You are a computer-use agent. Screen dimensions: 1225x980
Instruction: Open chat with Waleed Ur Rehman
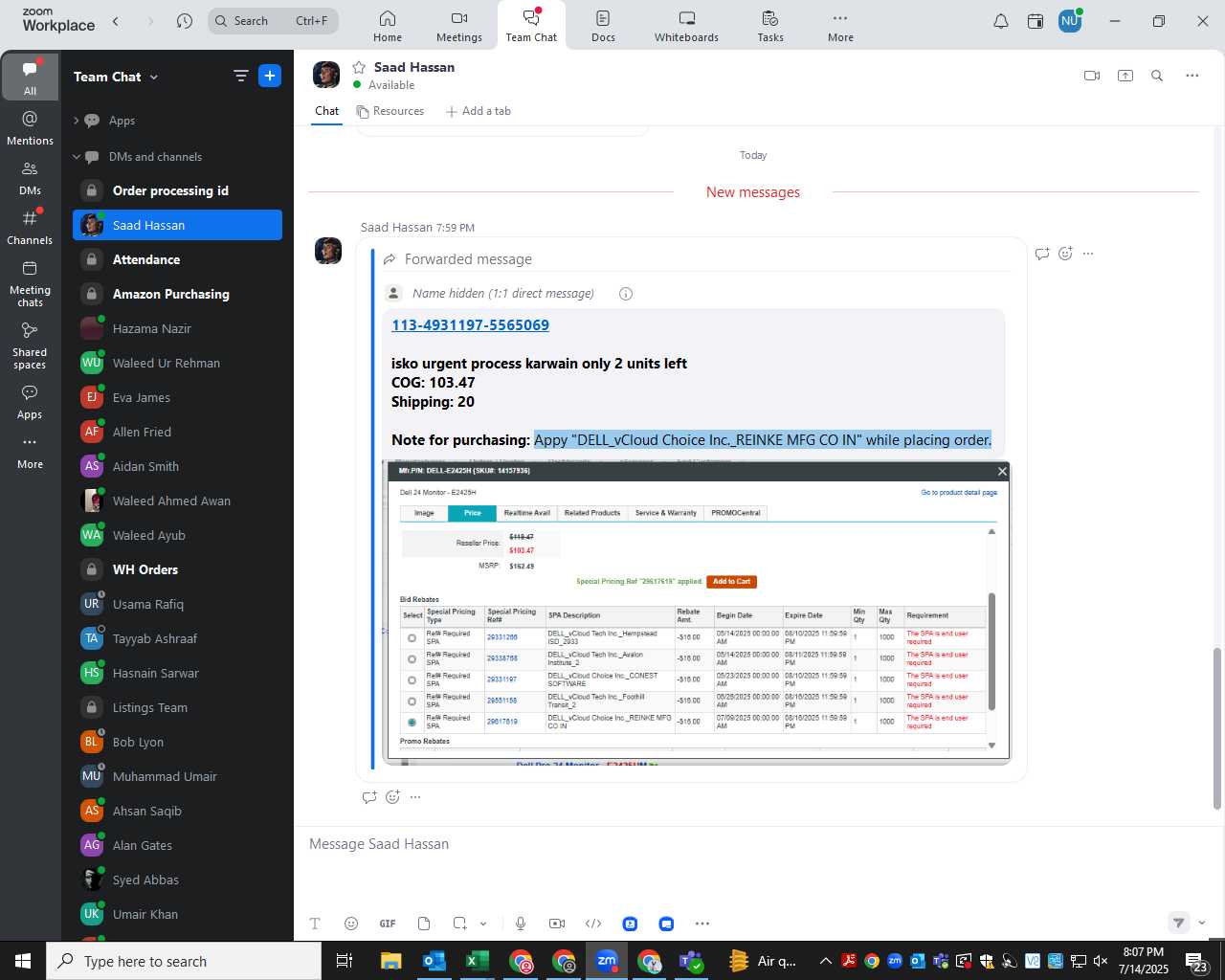pyautogui.click(x=177, y=363)
